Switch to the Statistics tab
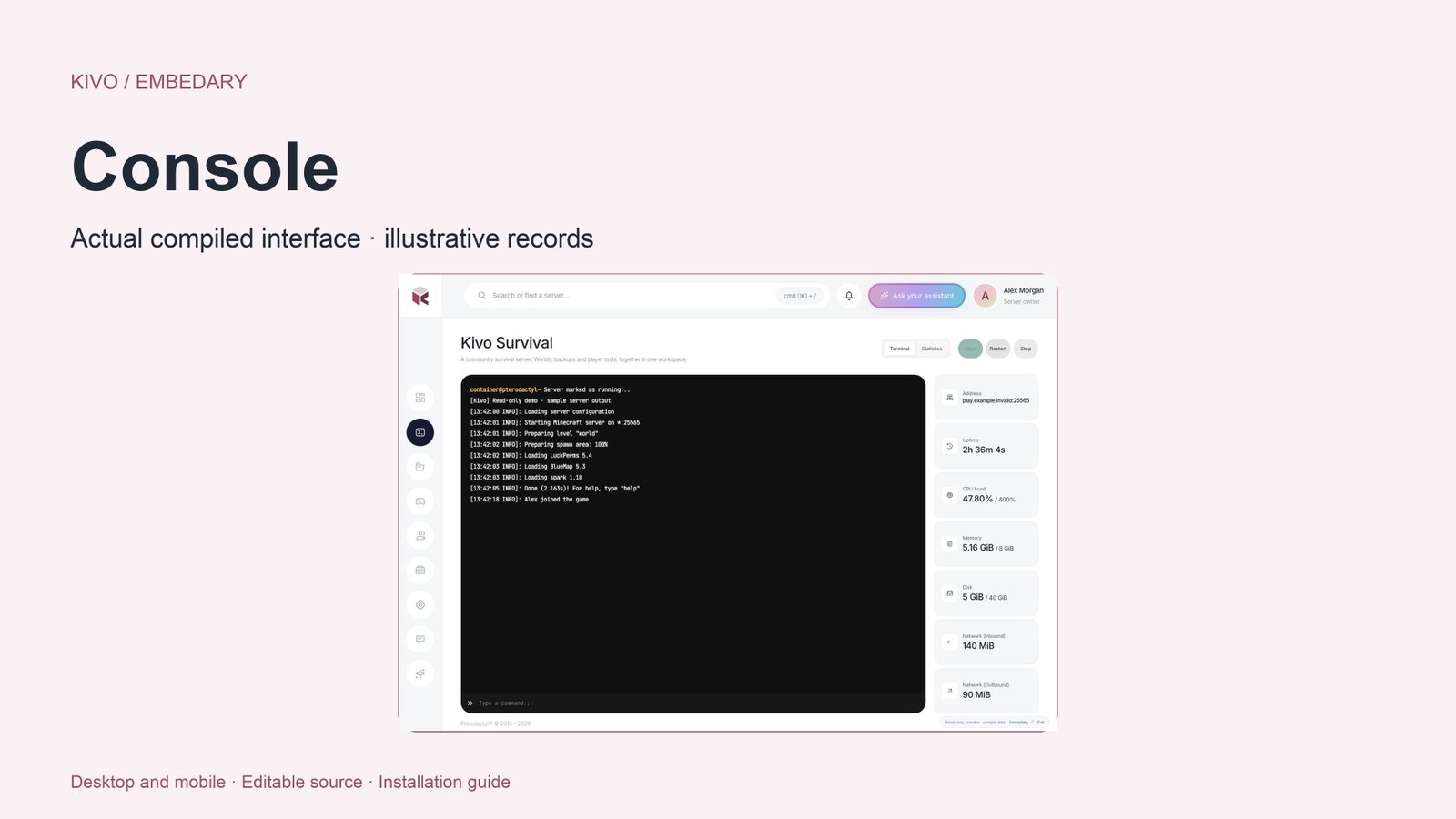Screen dimensions: 1456x819 click(932, 349)
